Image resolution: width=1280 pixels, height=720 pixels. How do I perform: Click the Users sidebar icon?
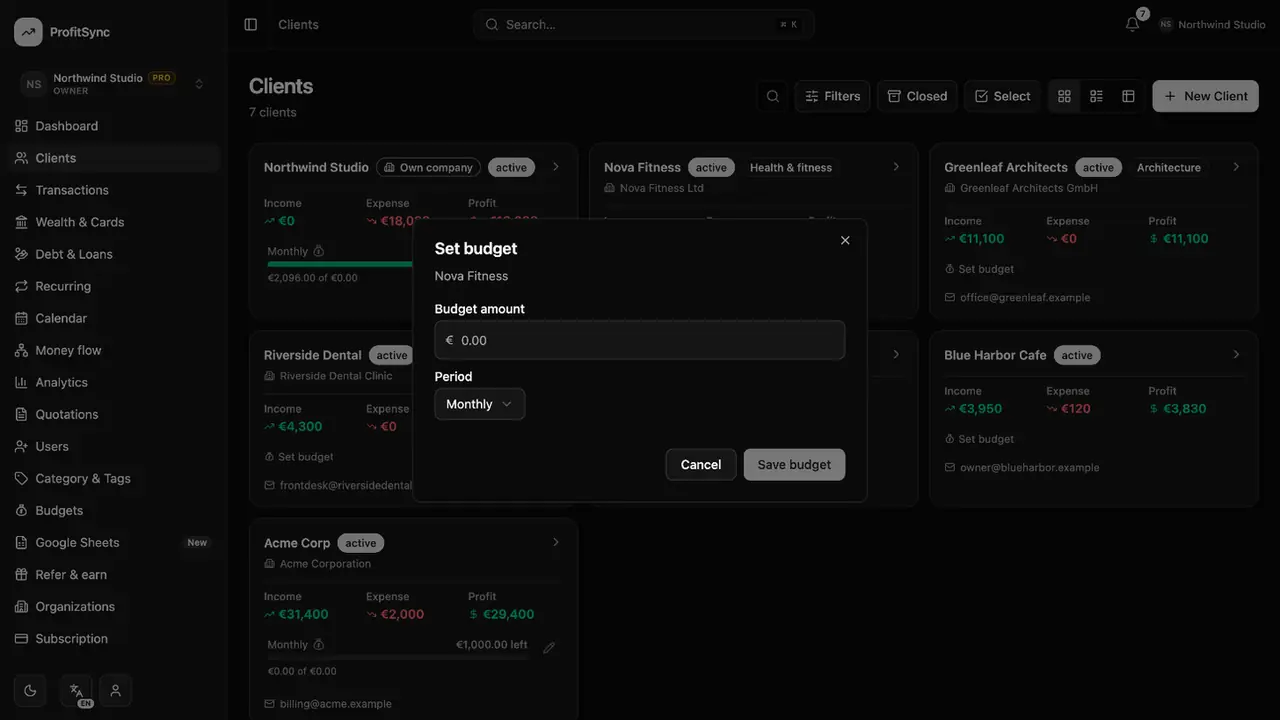click(21, 446)
